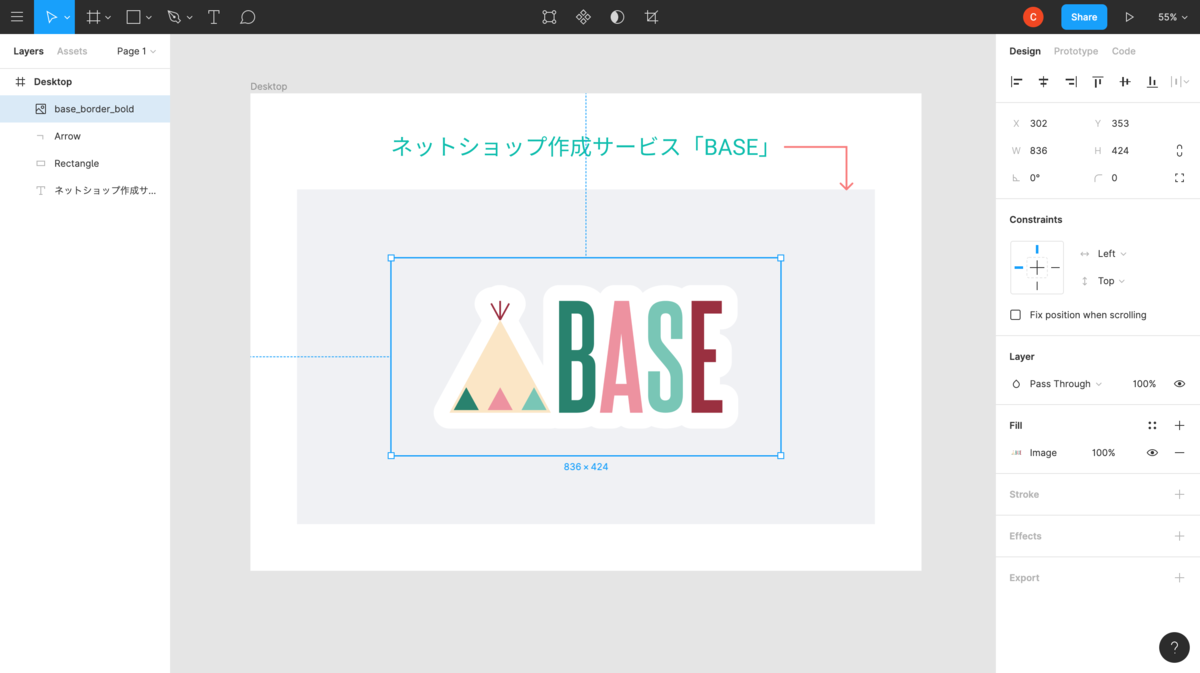Viewport: 1200px width, 673px height.
Task: Click the Share button
Action: pos(1084,17)
